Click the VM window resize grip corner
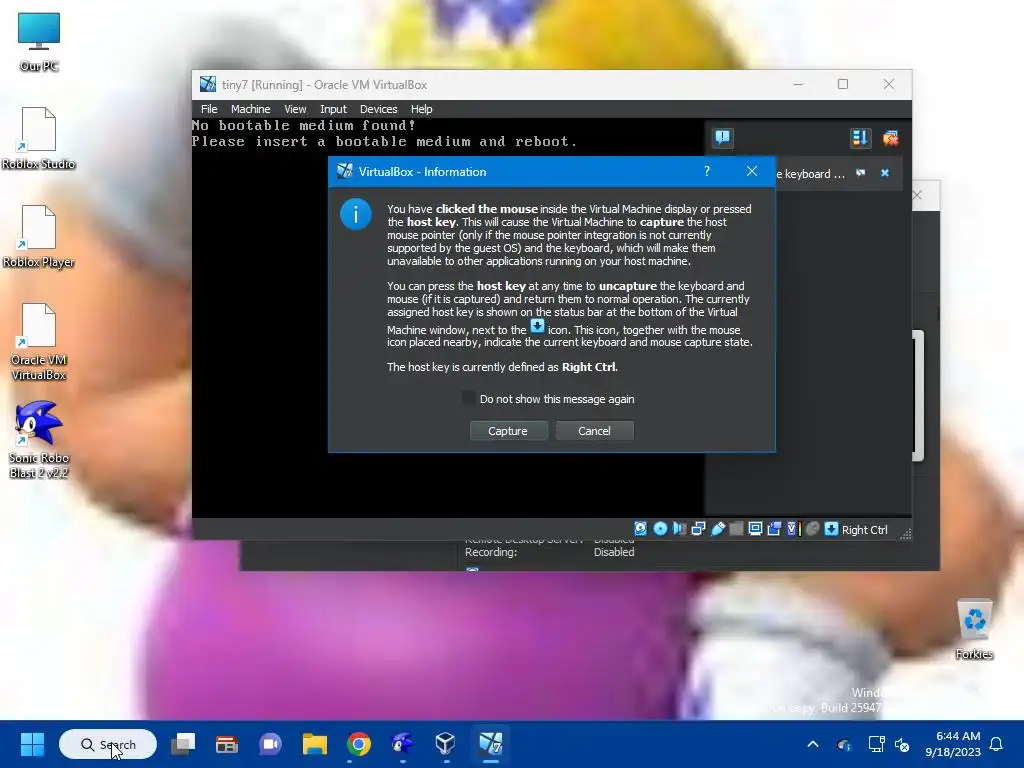The width and height of the screenshot is (1024, 768). coord(905,534)
